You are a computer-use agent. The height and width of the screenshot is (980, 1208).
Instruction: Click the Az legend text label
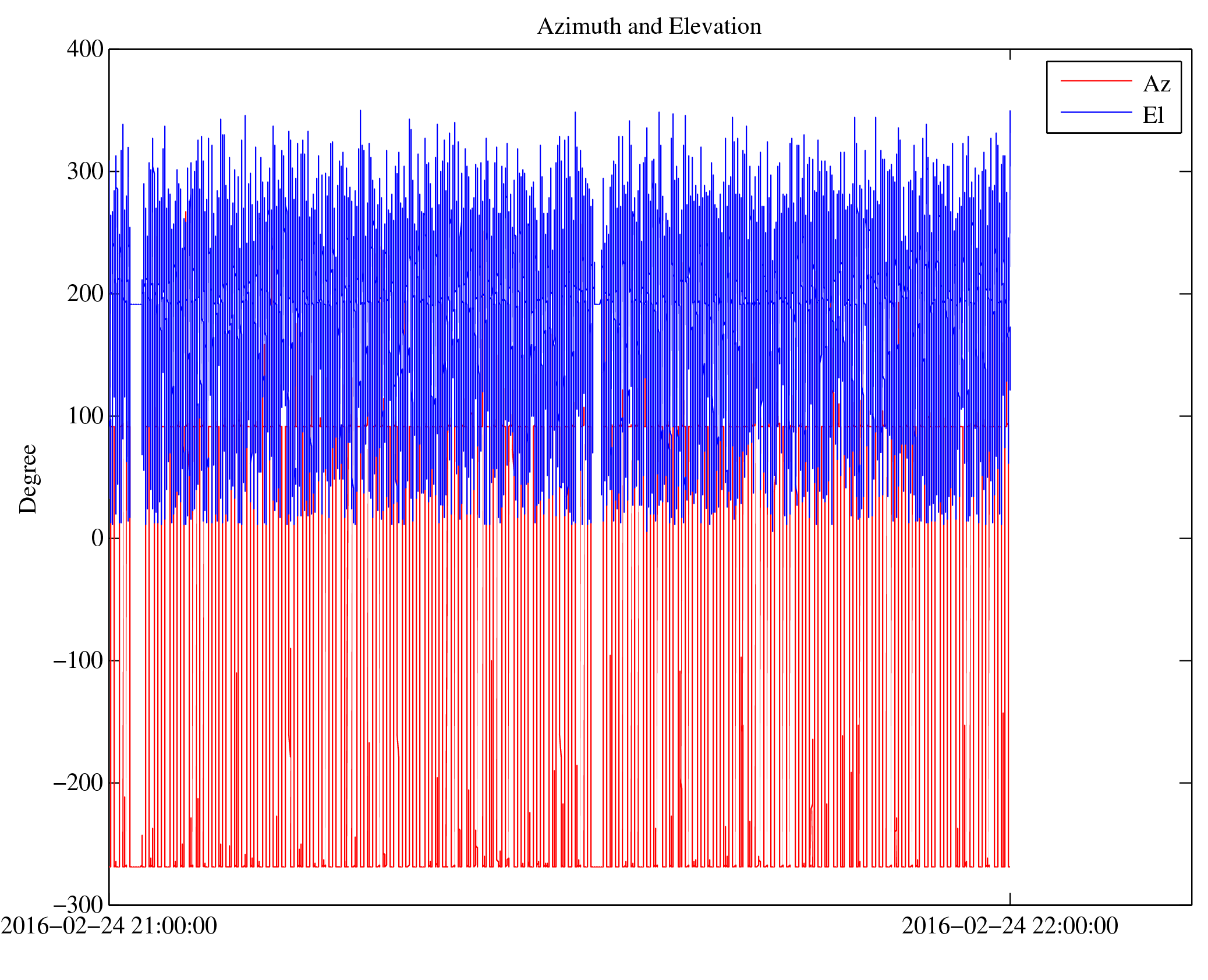[1156, 84]
